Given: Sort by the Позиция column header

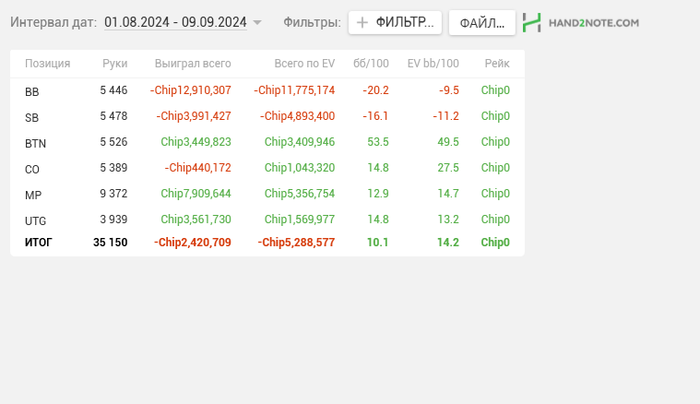Looking at the screenshot, I should coord(47,63).
